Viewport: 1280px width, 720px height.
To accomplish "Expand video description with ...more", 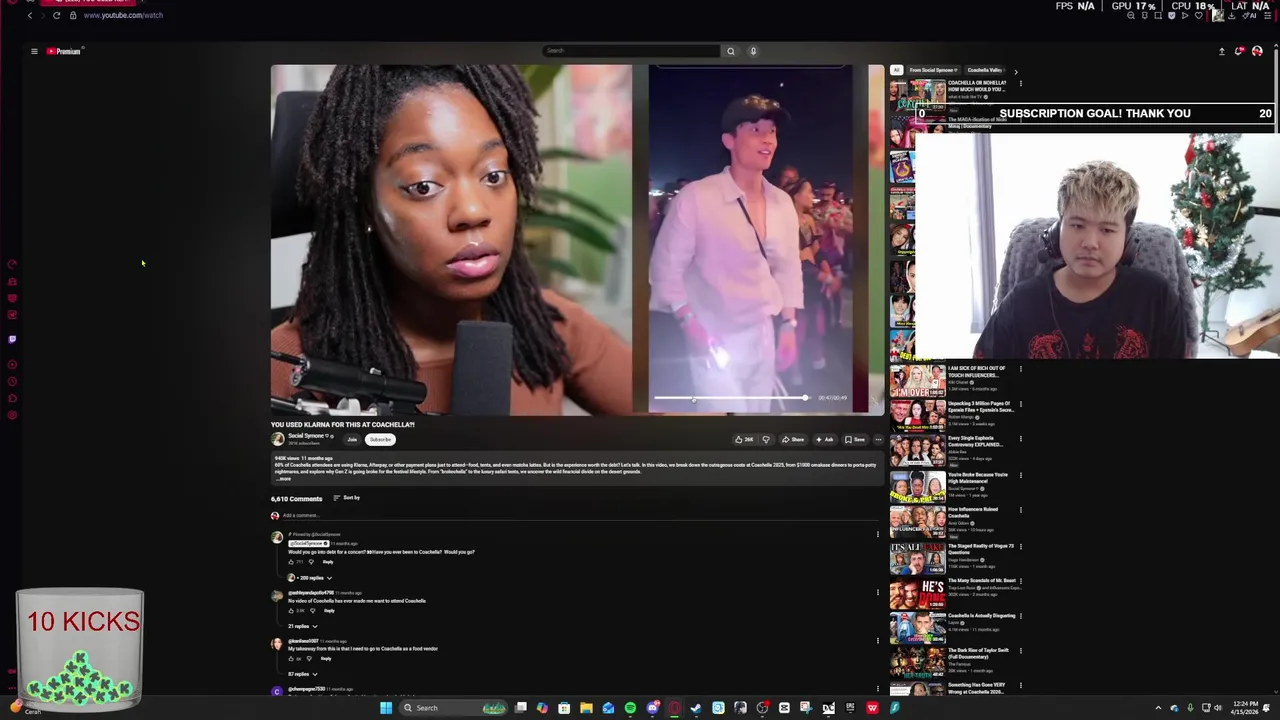I will [x=284, y=479].
